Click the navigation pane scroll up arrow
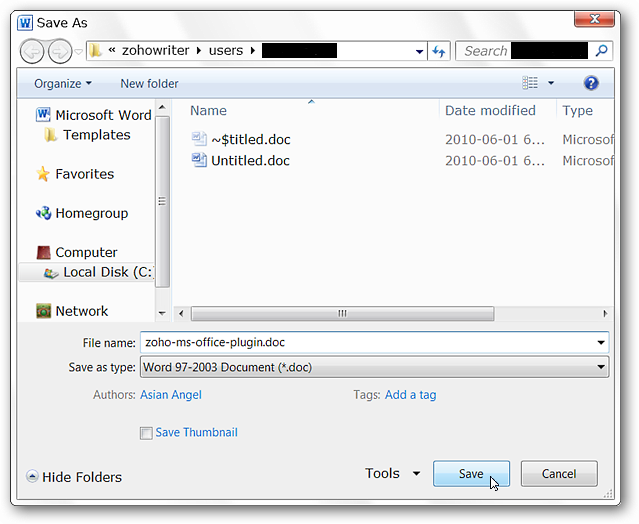 point(162,107)
